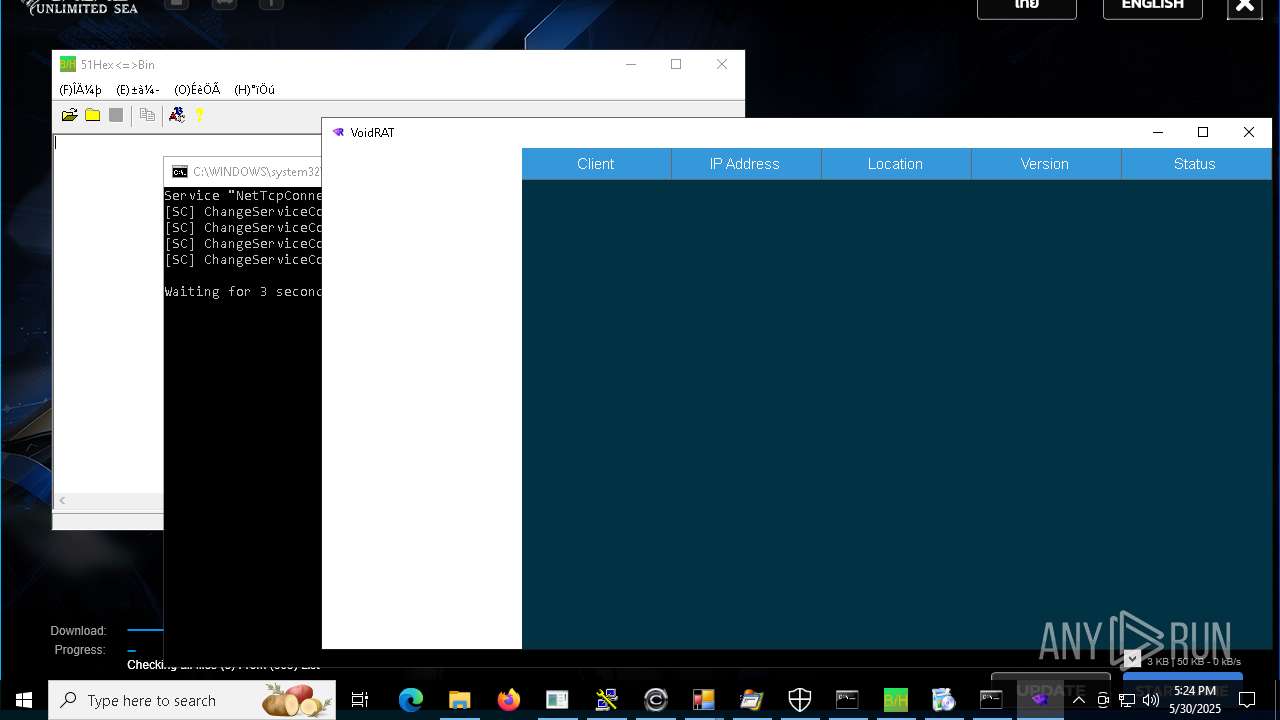Open the (E) menu in 51Hex window
Viewport: 1280px width, 720px height.
pos(138,90)
